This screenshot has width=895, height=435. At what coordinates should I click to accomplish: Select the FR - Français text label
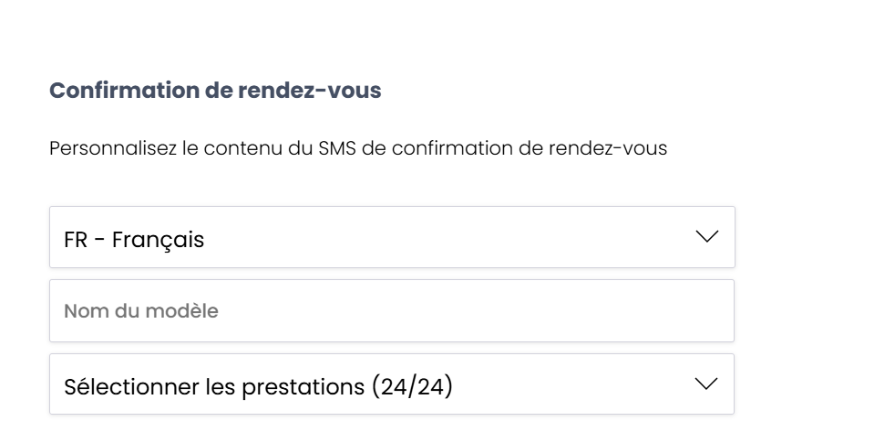pyautogui.click(x=134, y=240)
